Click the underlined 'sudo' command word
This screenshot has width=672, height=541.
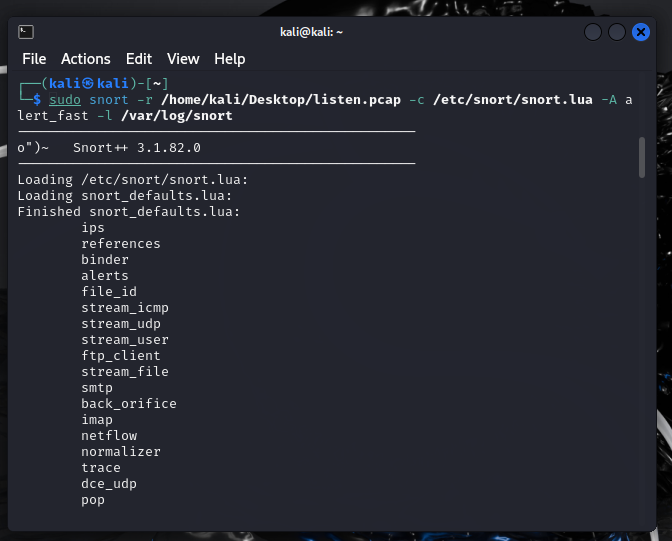(x=65, y=100)
